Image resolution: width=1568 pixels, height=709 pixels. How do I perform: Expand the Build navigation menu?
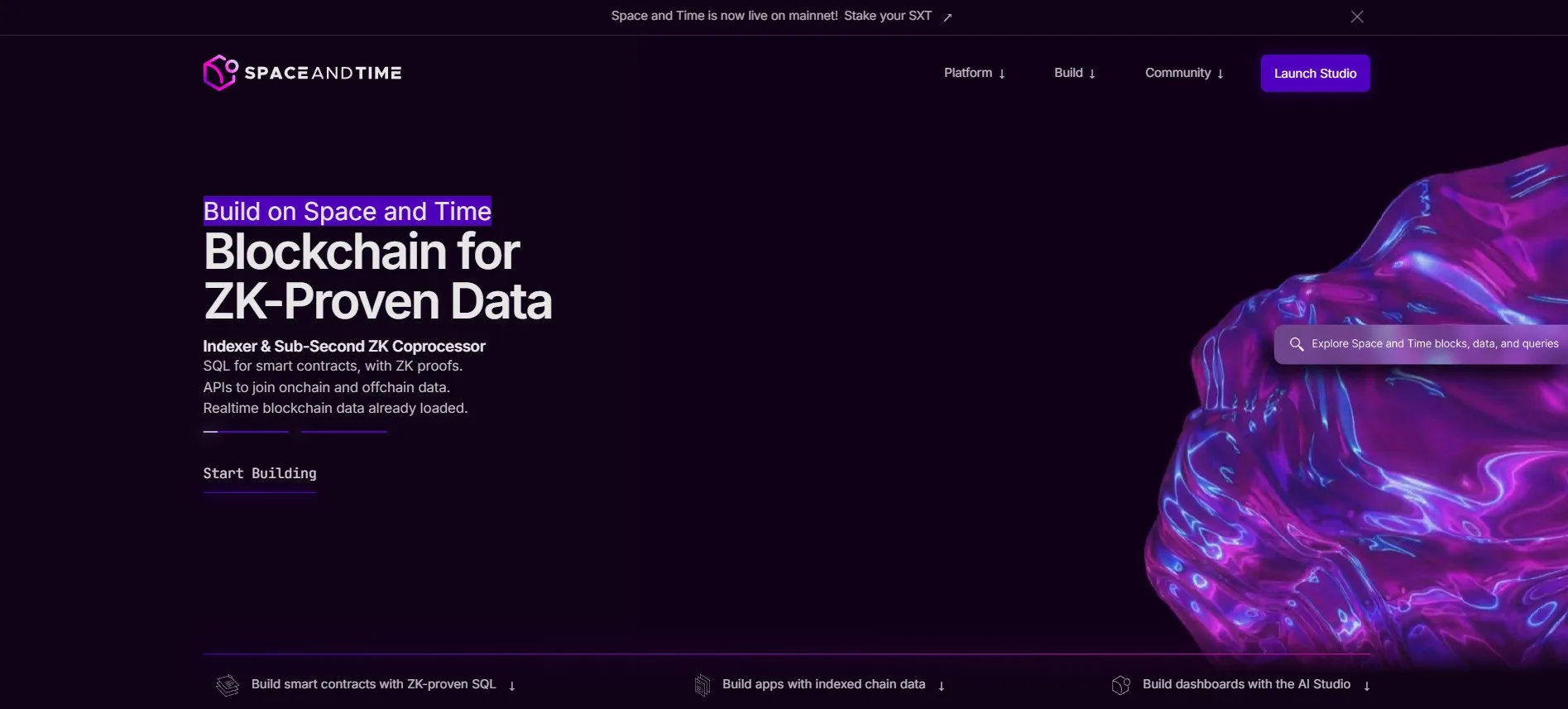click(x=1075, y=73)
